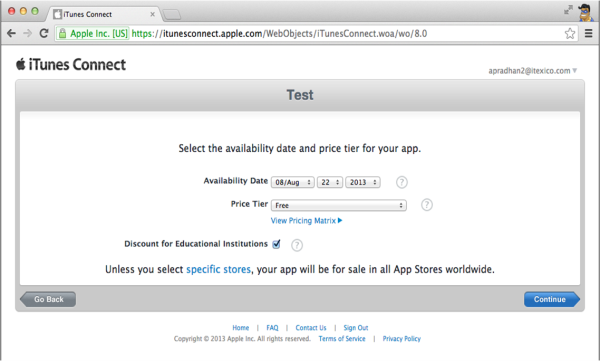
Task: Reload the page with refresh icon
Action: click(x=44, y=33)
